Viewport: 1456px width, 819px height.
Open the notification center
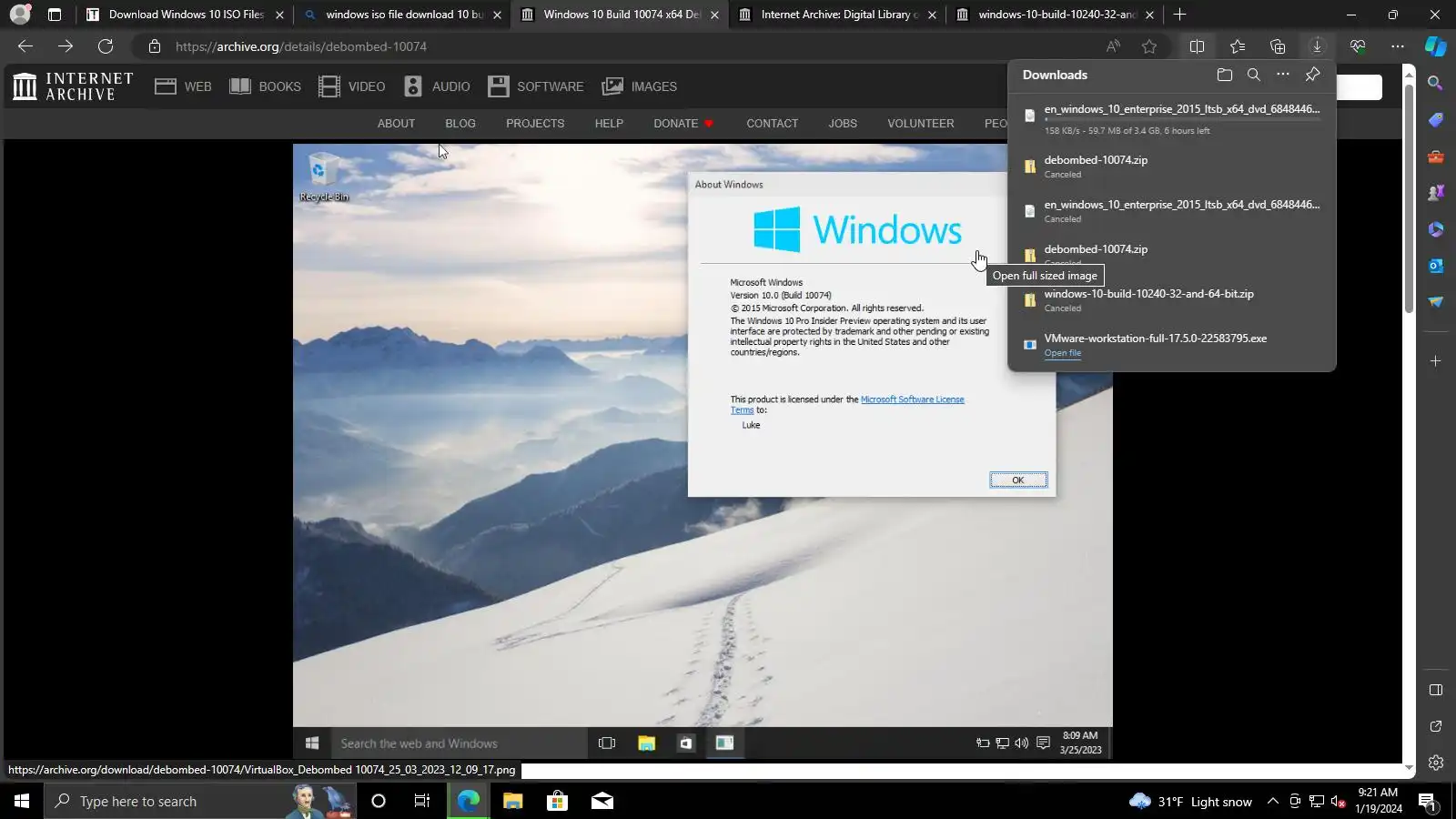pos(1427,801)
